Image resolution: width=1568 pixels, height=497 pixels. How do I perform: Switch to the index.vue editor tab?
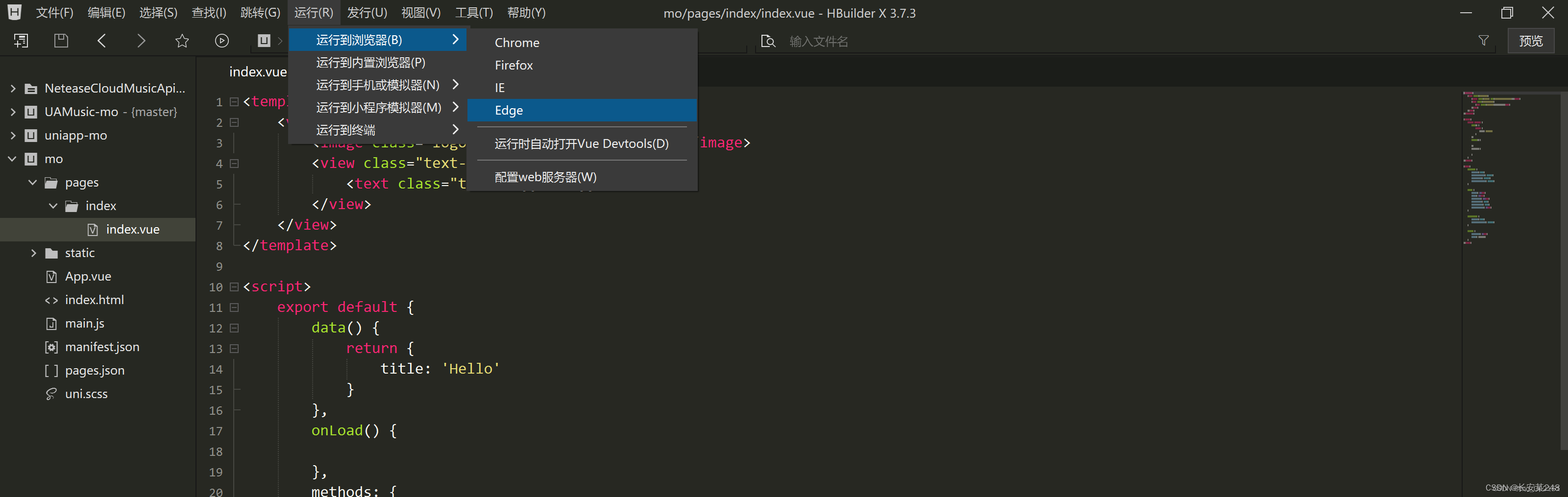(x=257, y=72)
